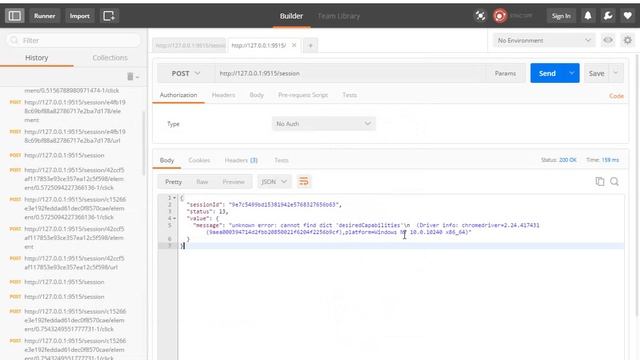Toggle the sidebar panel icon

tap(15, 16)
